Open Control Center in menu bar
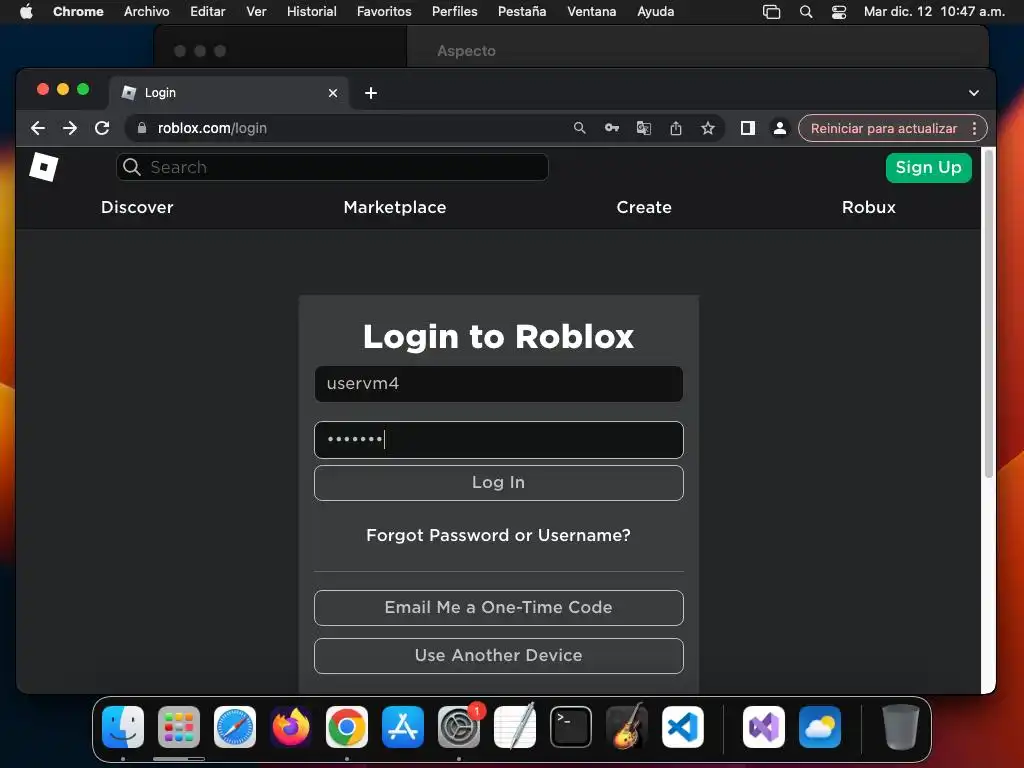 pos(839,12)
